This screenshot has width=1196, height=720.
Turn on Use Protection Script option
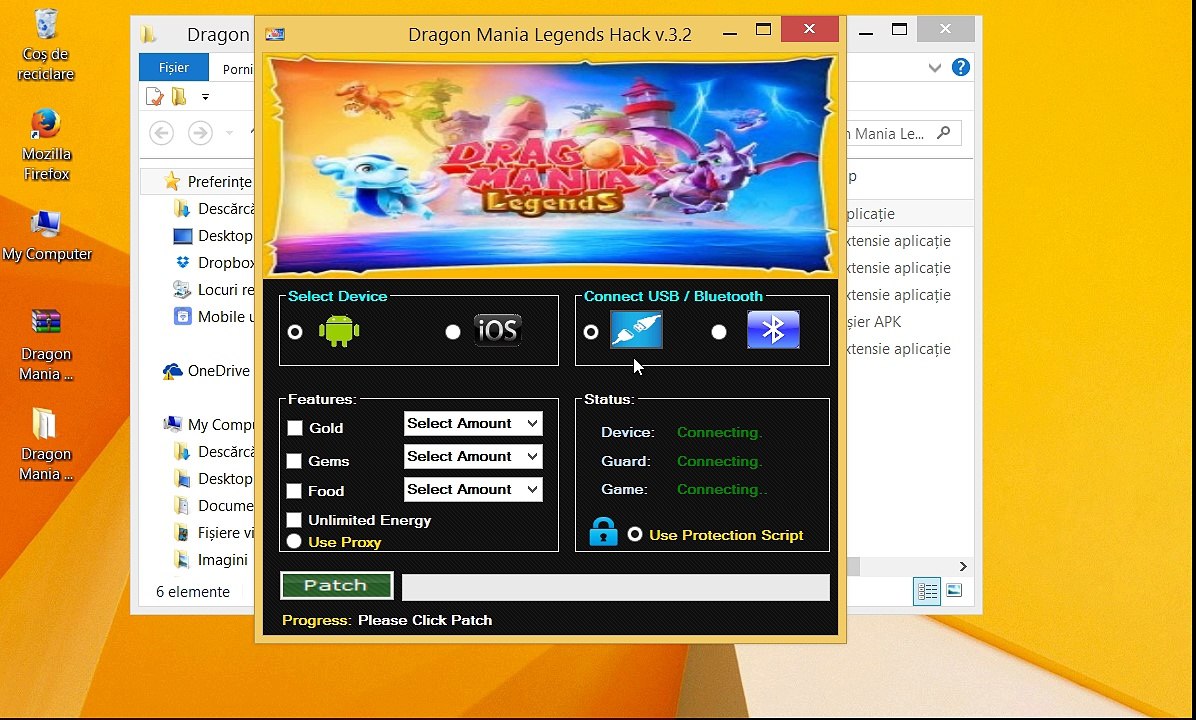[x=635, y=534]
